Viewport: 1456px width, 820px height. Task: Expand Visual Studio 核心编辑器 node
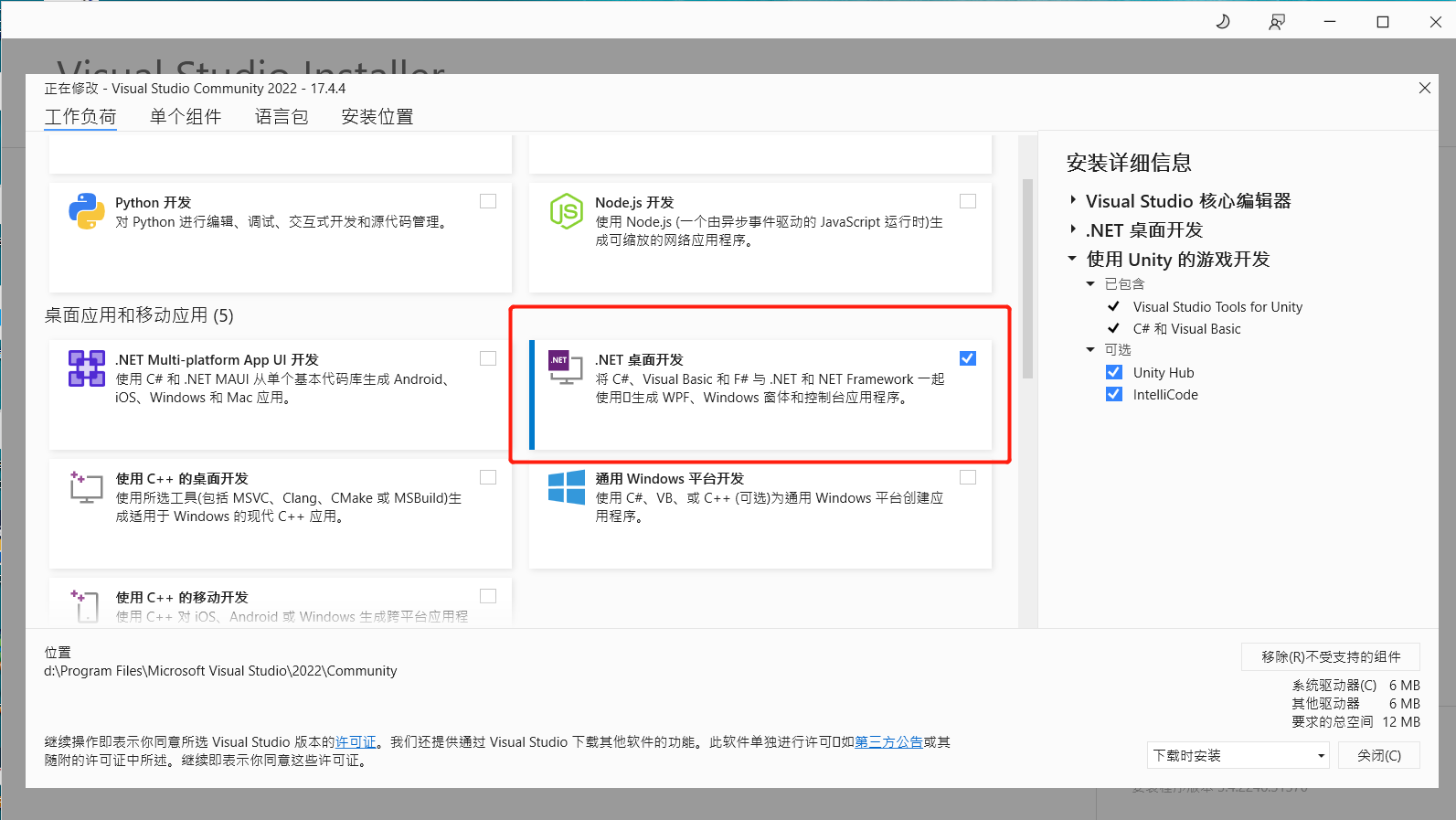click(1073, 200)
